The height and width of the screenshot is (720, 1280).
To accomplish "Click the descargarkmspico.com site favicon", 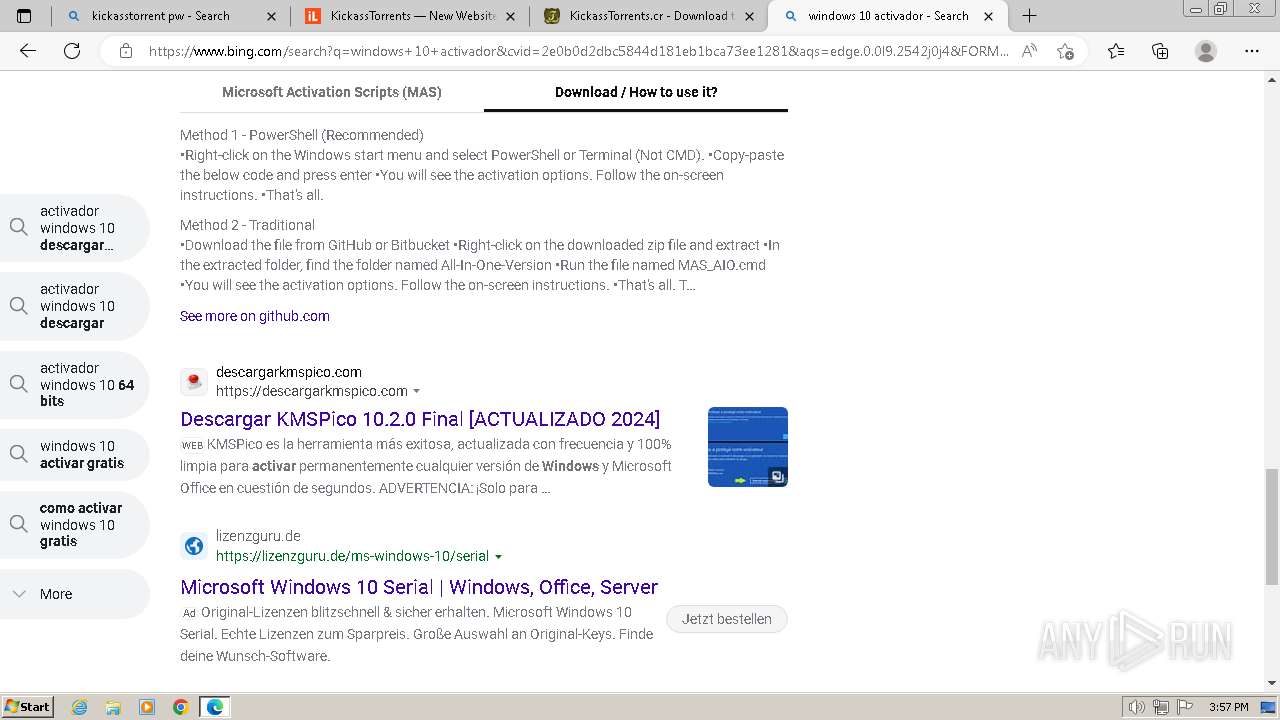I will coord(194,381).
